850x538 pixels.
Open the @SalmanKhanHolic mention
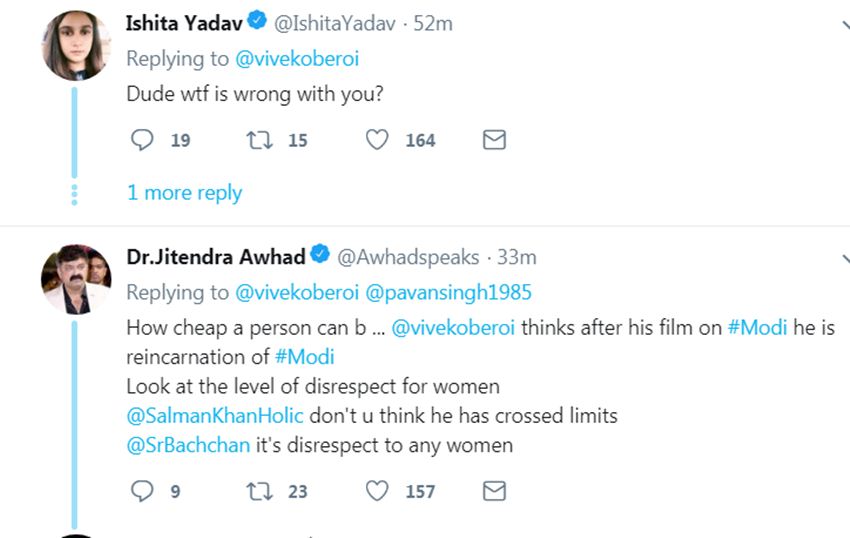click(x=213, y=416)
